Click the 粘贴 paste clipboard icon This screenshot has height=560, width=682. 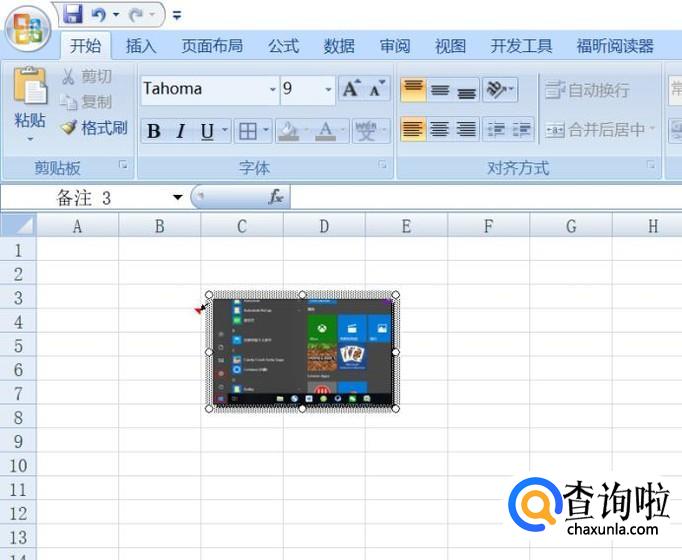tap(30, 86)
